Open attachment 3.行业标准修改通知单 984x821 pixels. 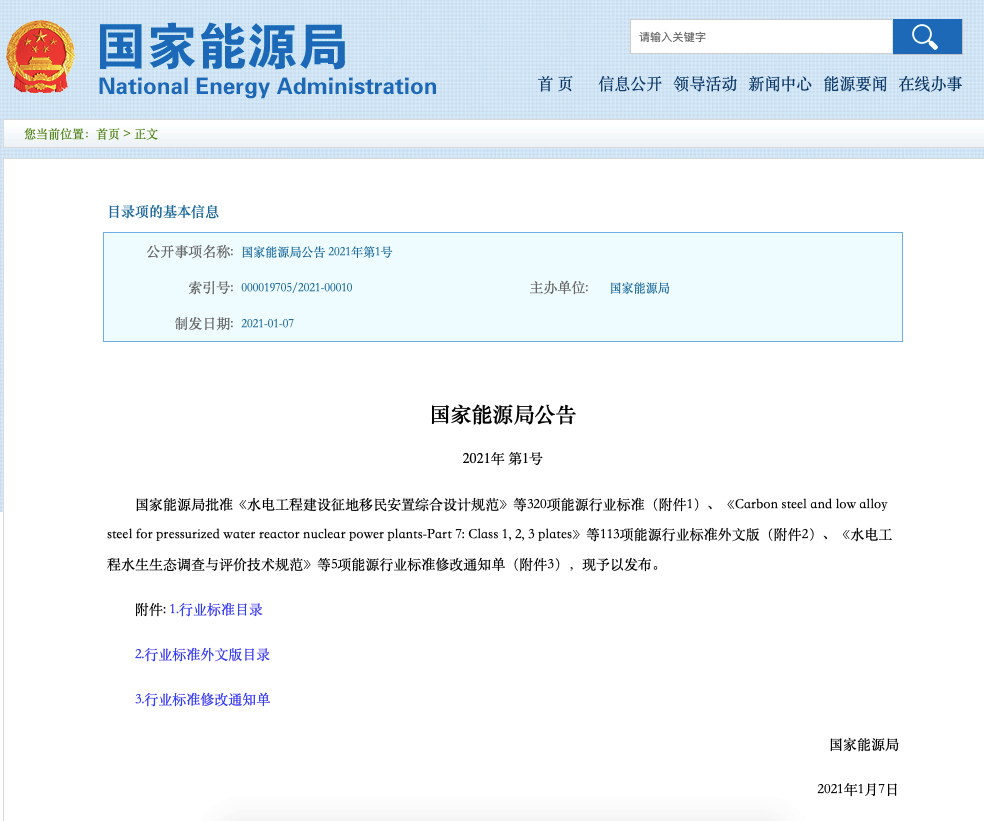point(202,699)
